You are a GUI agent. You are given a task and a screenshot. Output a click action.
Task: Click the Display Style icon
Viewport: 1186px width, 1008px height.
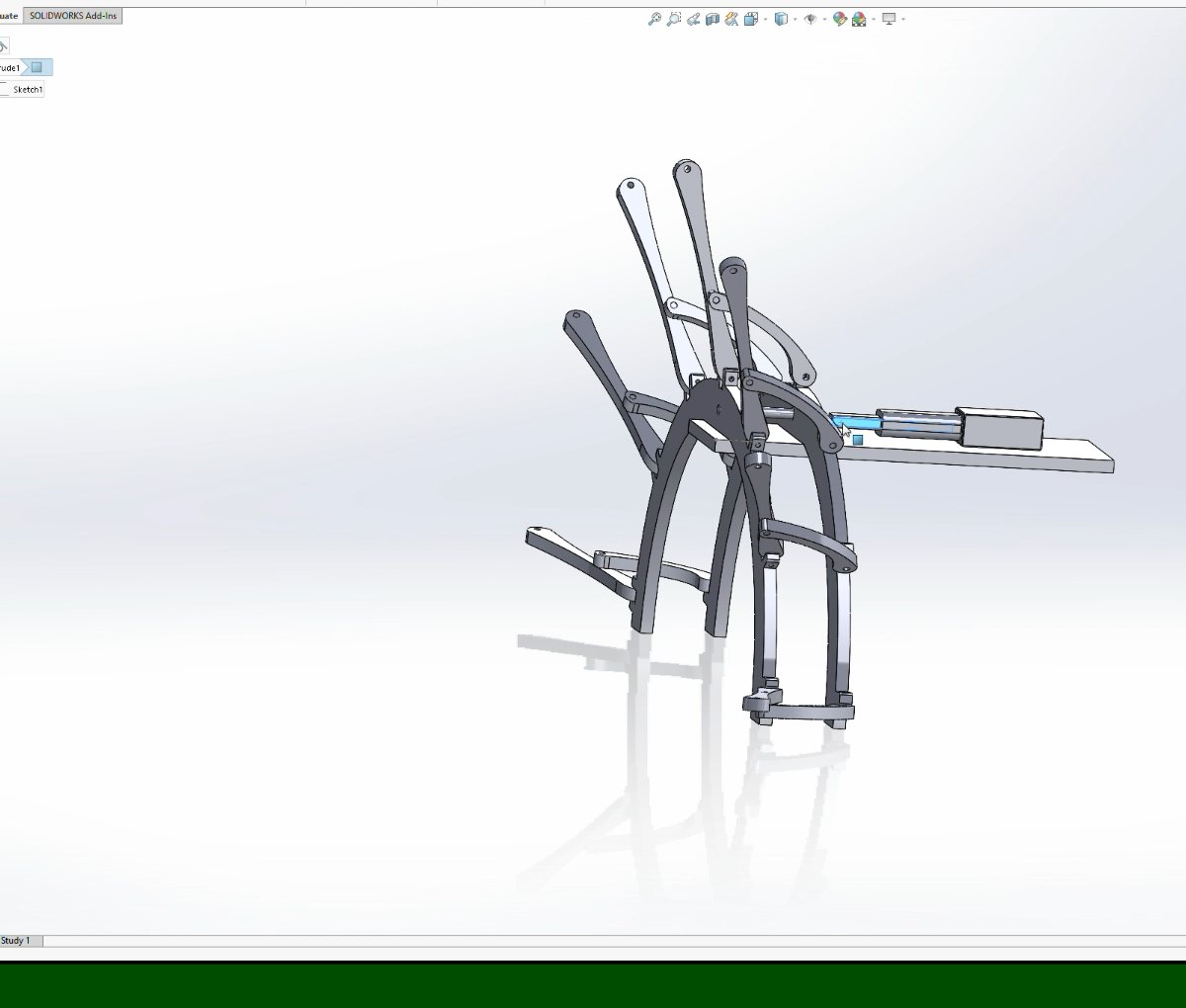tap(781, 19)
